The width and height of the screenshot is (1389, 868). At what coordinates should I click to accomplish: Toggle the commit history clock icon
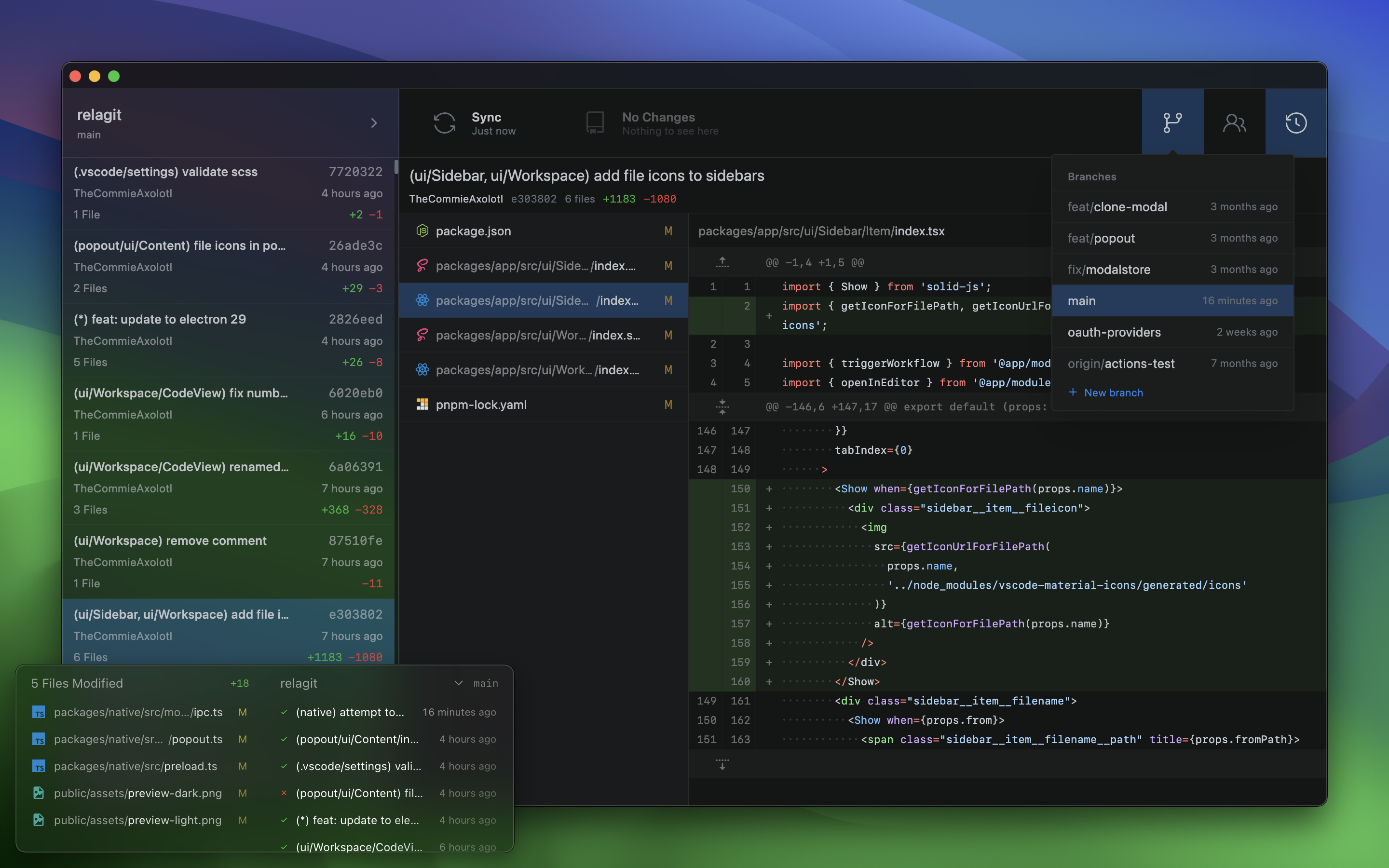1295,122
